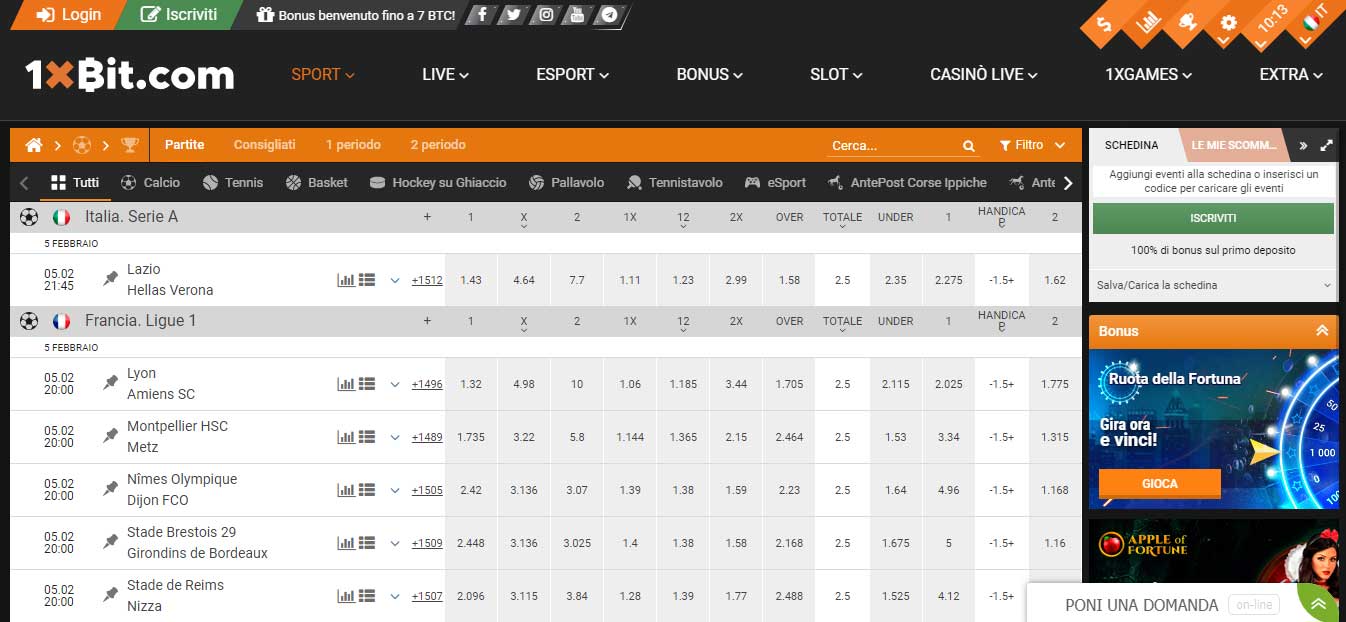Switch to the Consigliati tab
This screenshot has width=1346, height=622.
pos(264,145)
